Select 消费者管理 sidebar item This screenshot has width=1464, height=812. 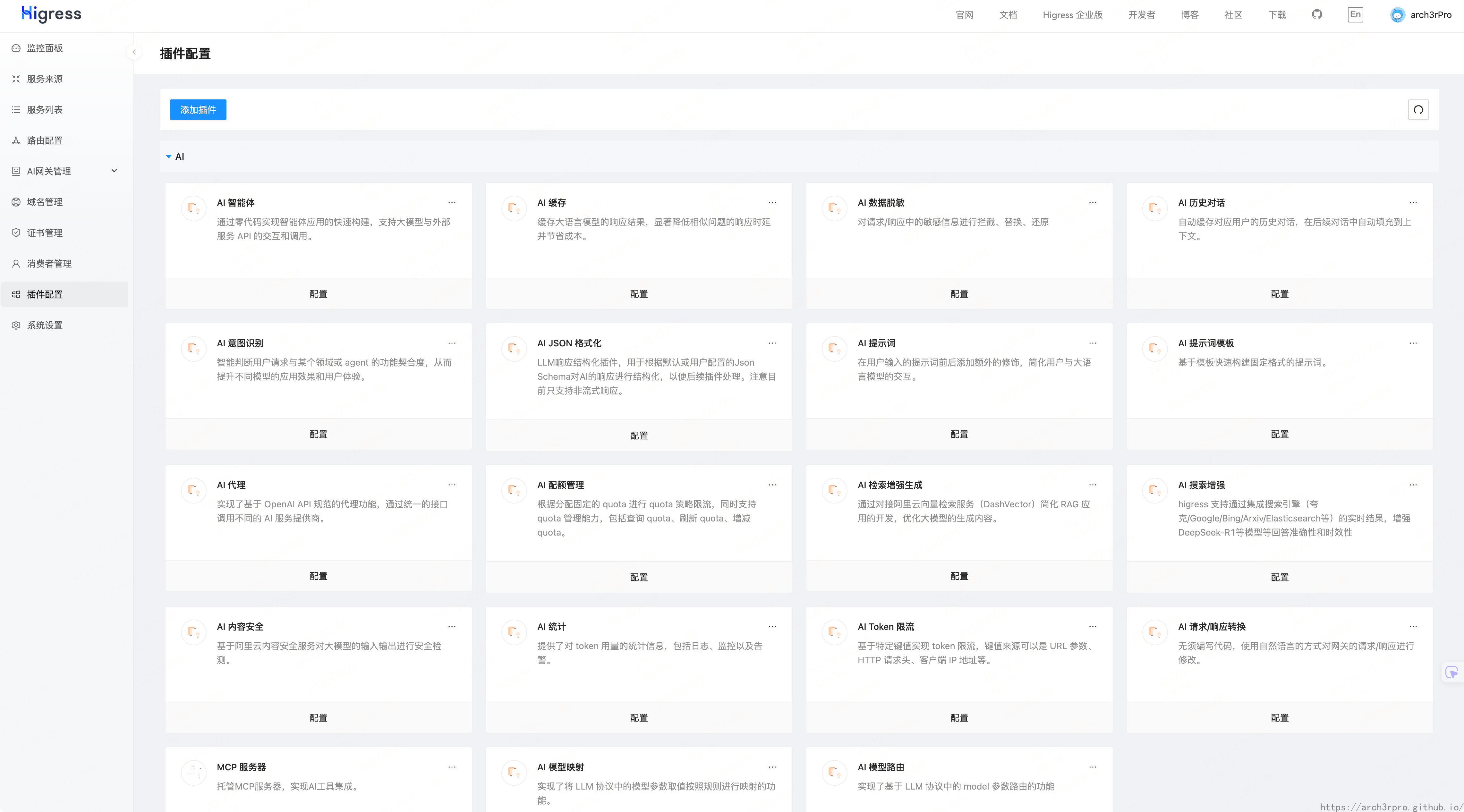(x=49, y=264)
